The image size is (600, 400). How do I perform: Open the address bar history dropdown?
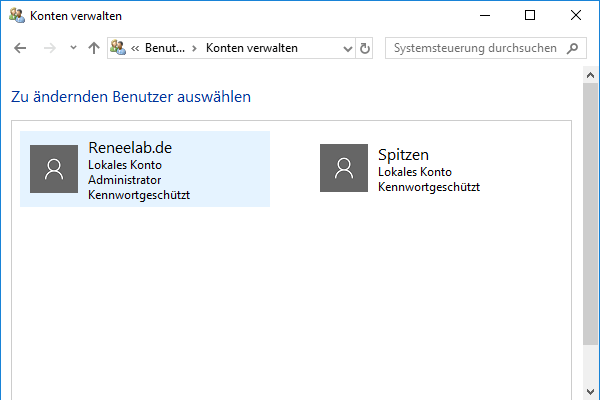pyautogui.click(x=347, y=49)
